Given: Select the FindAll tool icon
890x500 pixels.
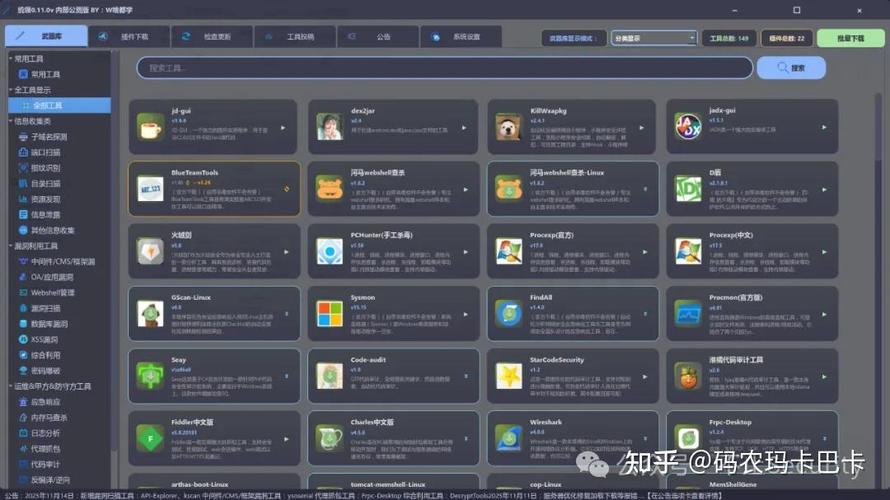Looking at the screenshot, I should click(x=509, y=313).
